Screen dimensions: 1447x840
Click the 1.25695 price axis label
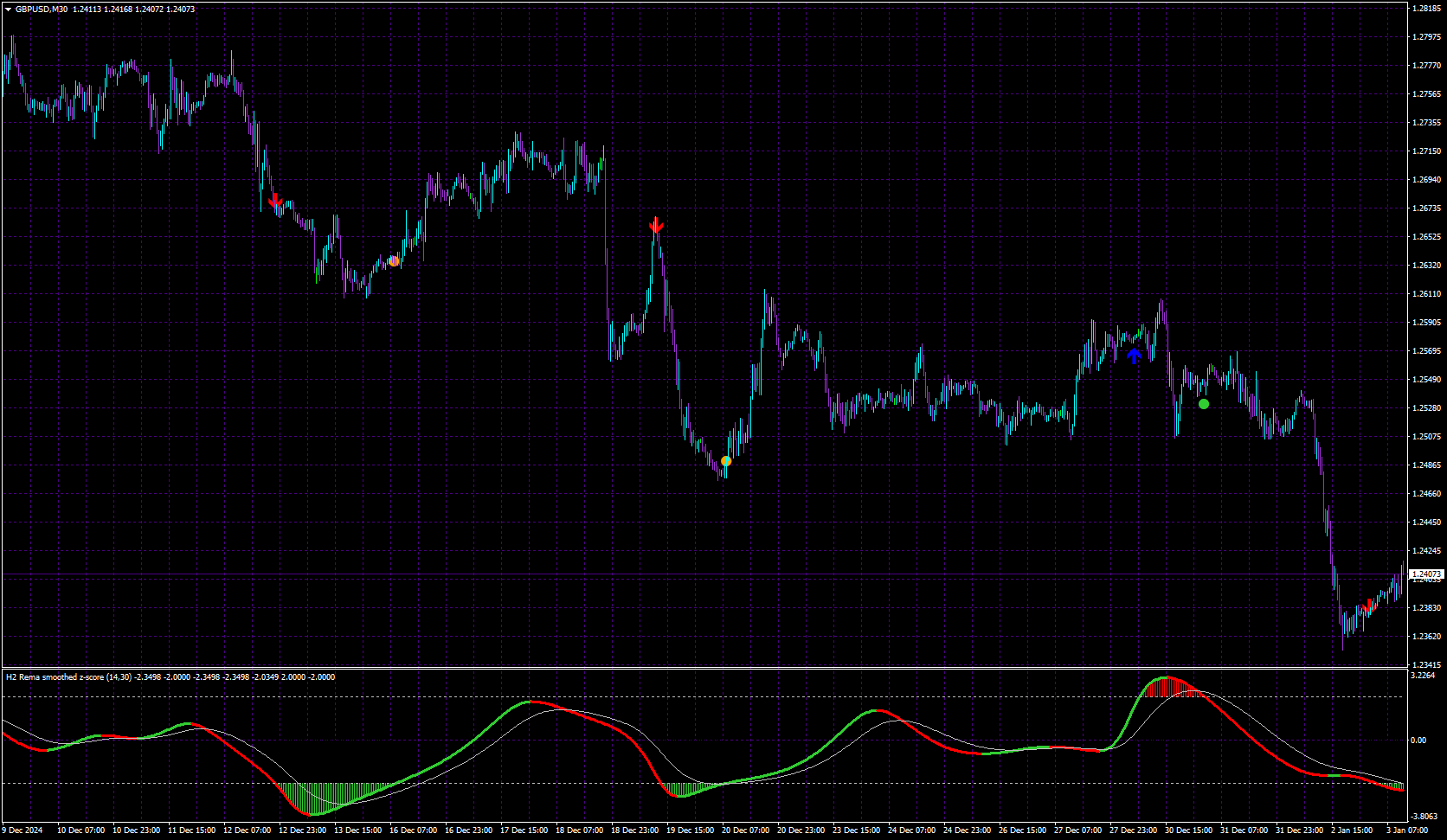(1426, 351)
